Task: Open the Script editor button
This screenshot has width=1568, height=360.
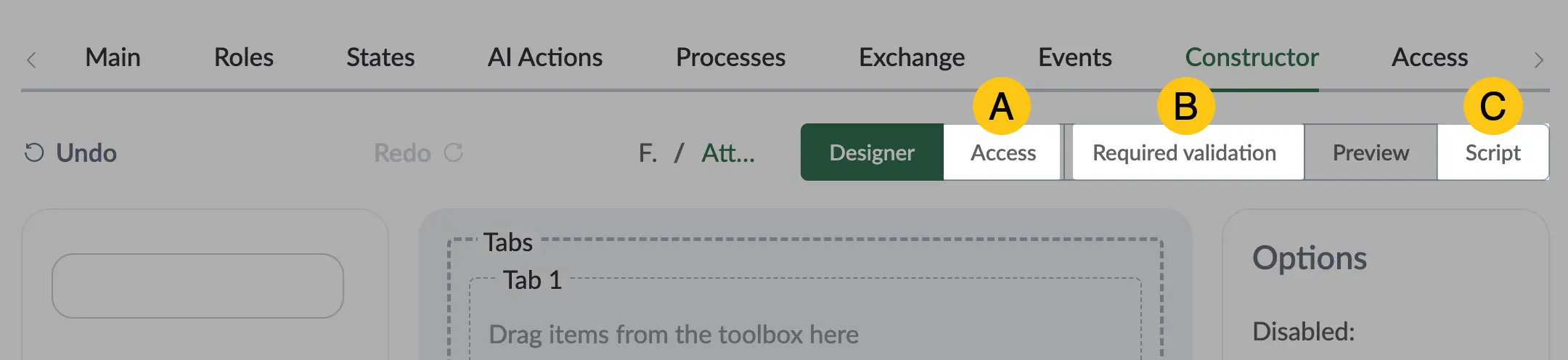Action: (x=1493, y=152)
